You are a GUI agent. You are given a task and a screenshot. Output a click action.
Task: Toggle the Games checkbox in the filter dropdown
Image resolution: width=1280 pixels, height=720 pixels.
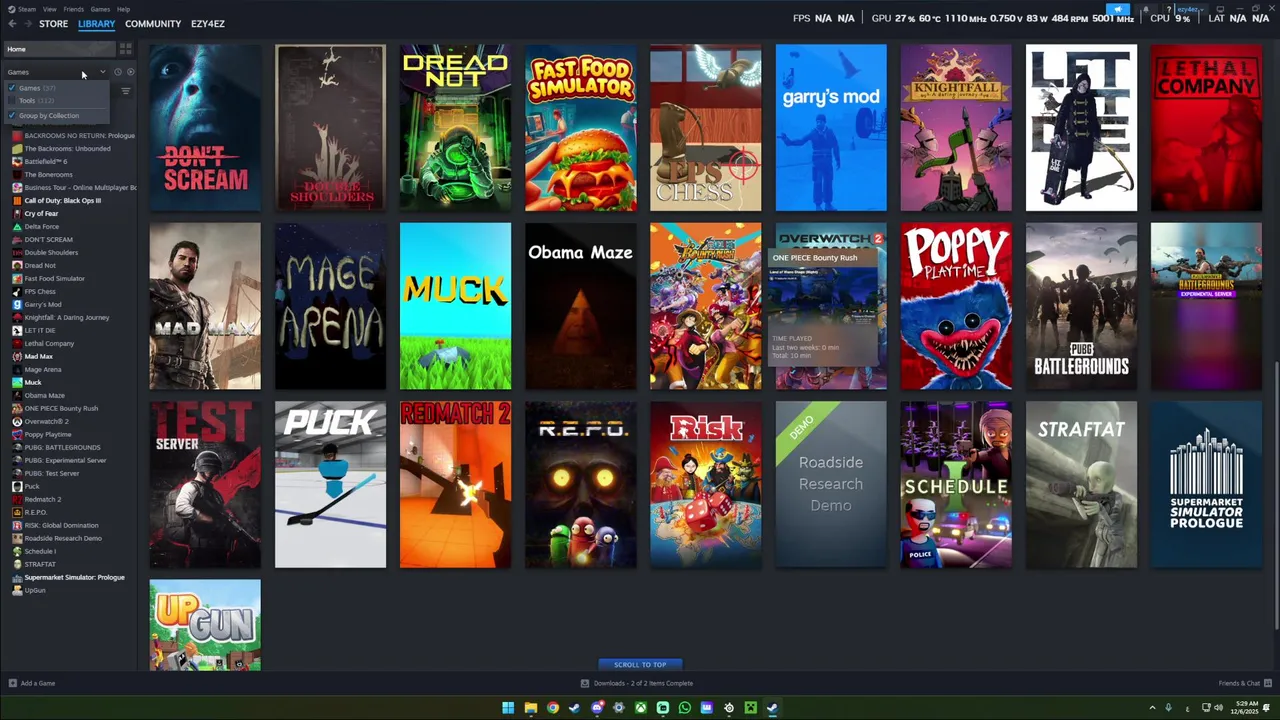[12, 88]
